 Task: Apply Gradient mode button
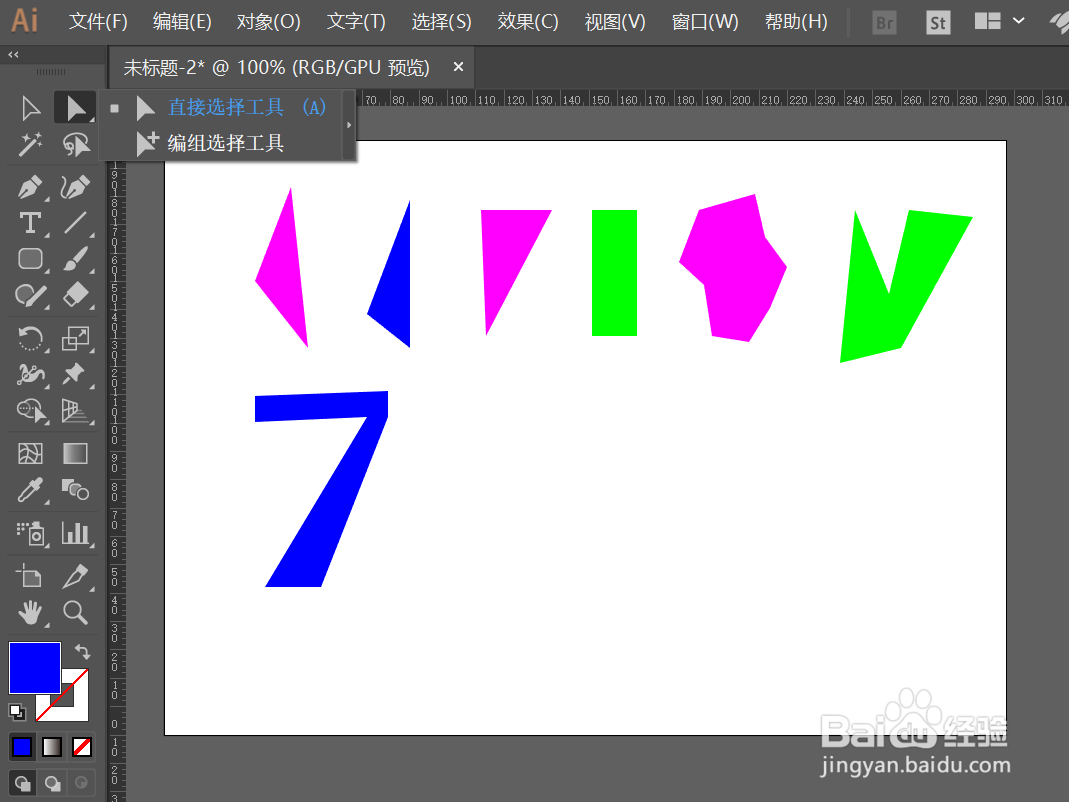pos(52,747)
